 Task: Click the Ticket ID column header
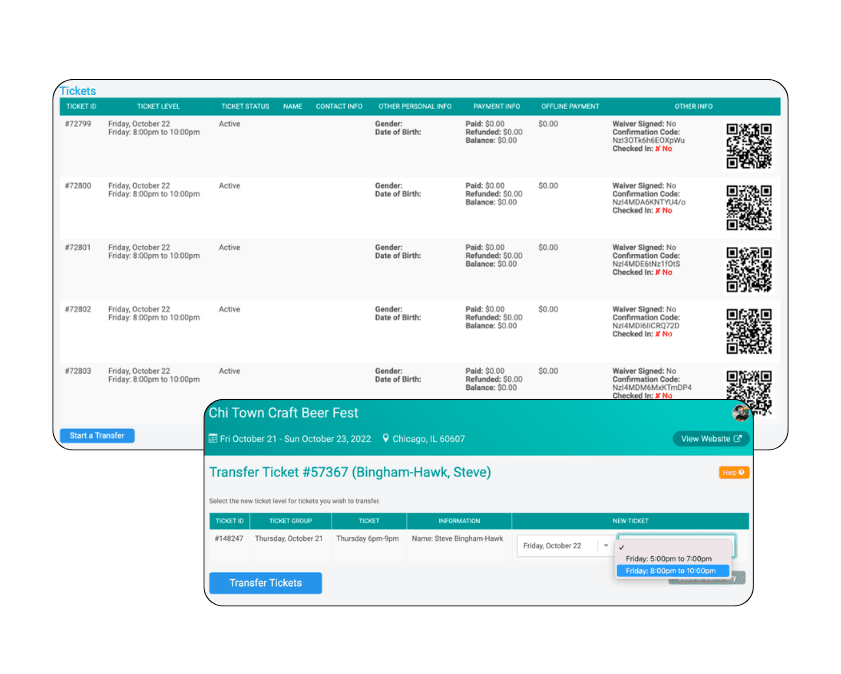[80, 106]
